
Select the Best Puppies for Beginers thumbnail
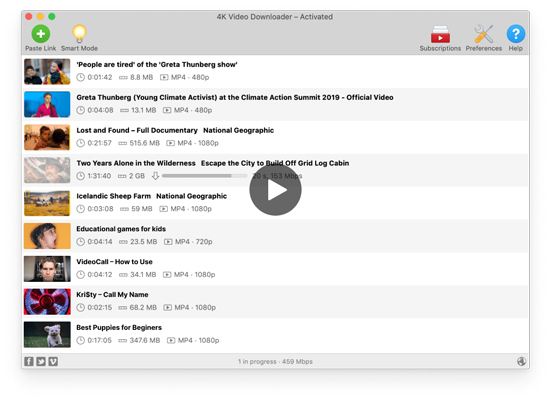[47, 334]
